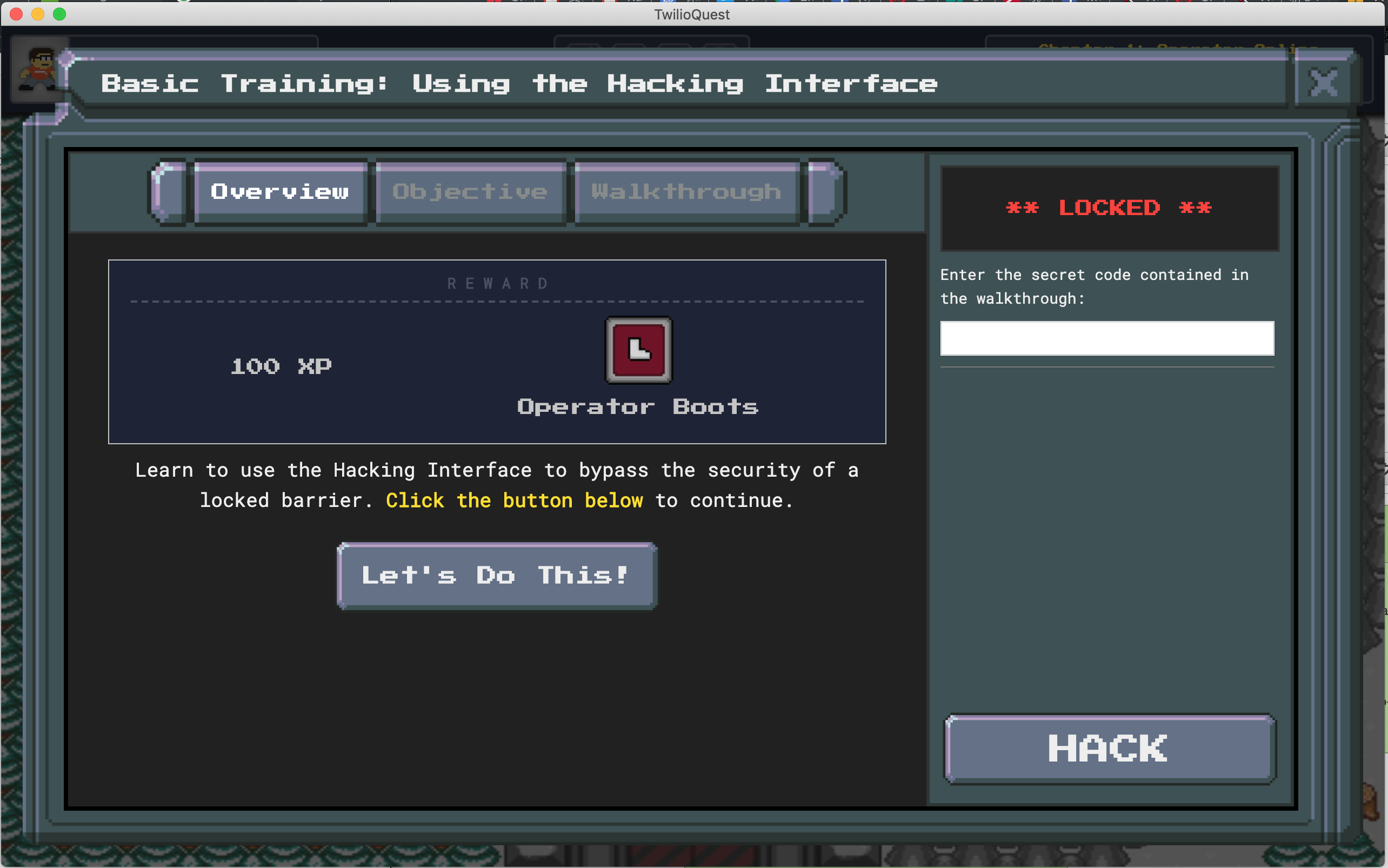
Task: Click the right end cap of the tab bar
Action: (x=825, y=192)
